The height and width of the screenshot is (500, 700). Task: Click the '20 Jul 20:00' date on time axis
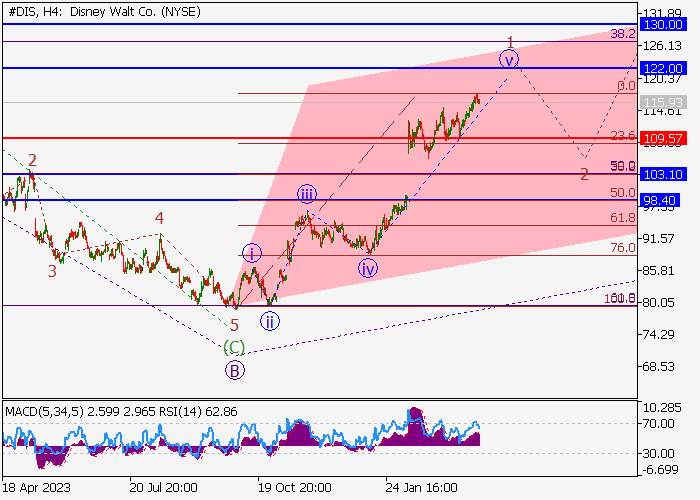[x=163, y=487]
